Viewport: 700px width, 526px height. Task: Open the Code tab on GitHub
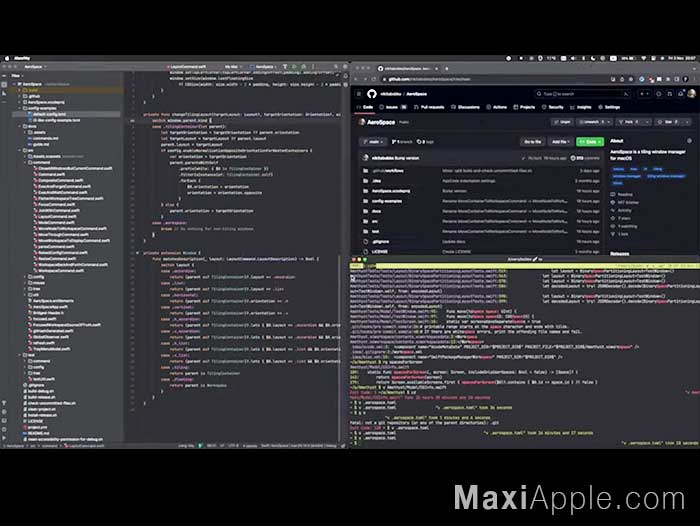coord(365,107)
